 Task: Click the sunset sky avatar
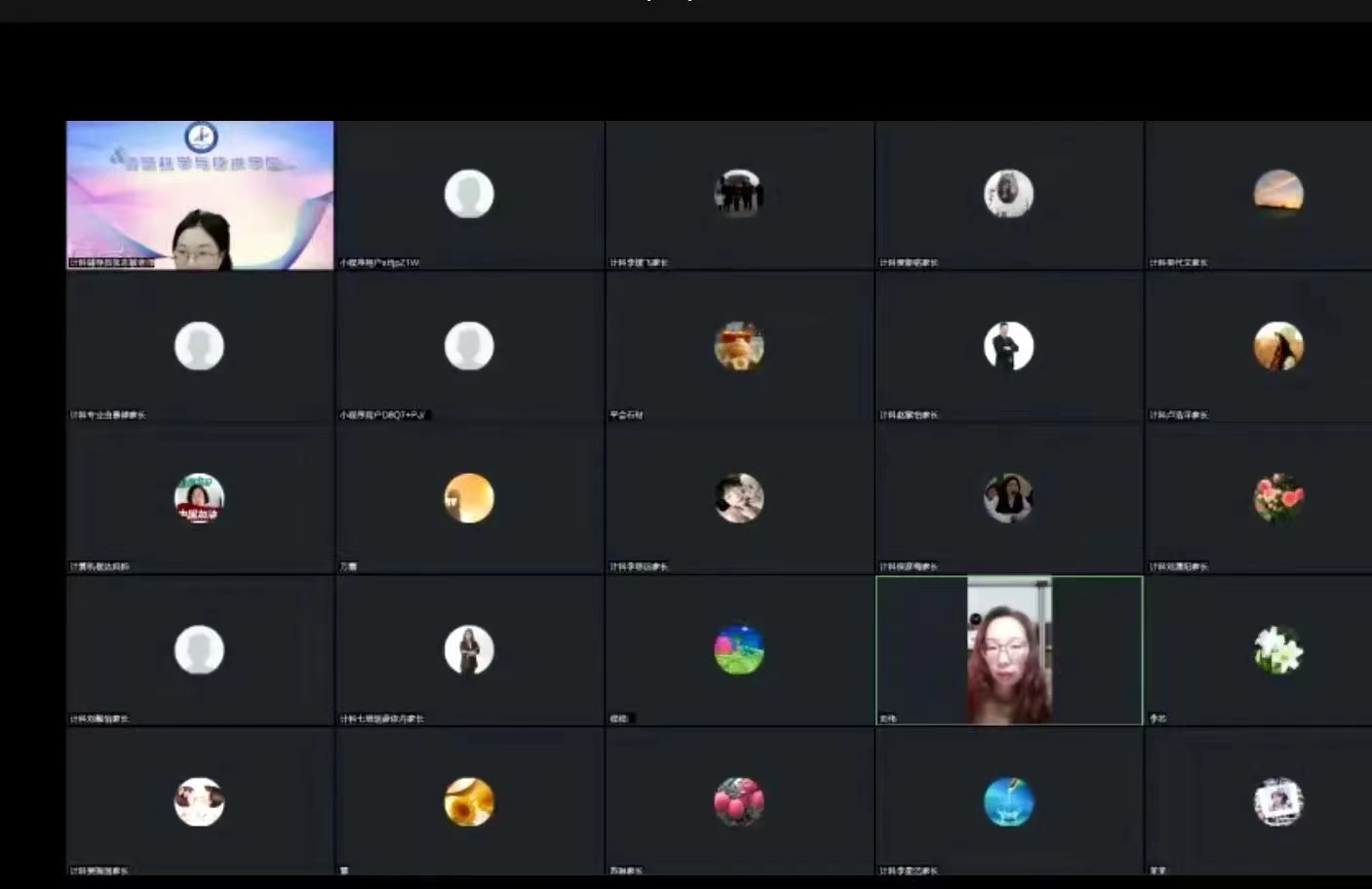coord(1277,194)
